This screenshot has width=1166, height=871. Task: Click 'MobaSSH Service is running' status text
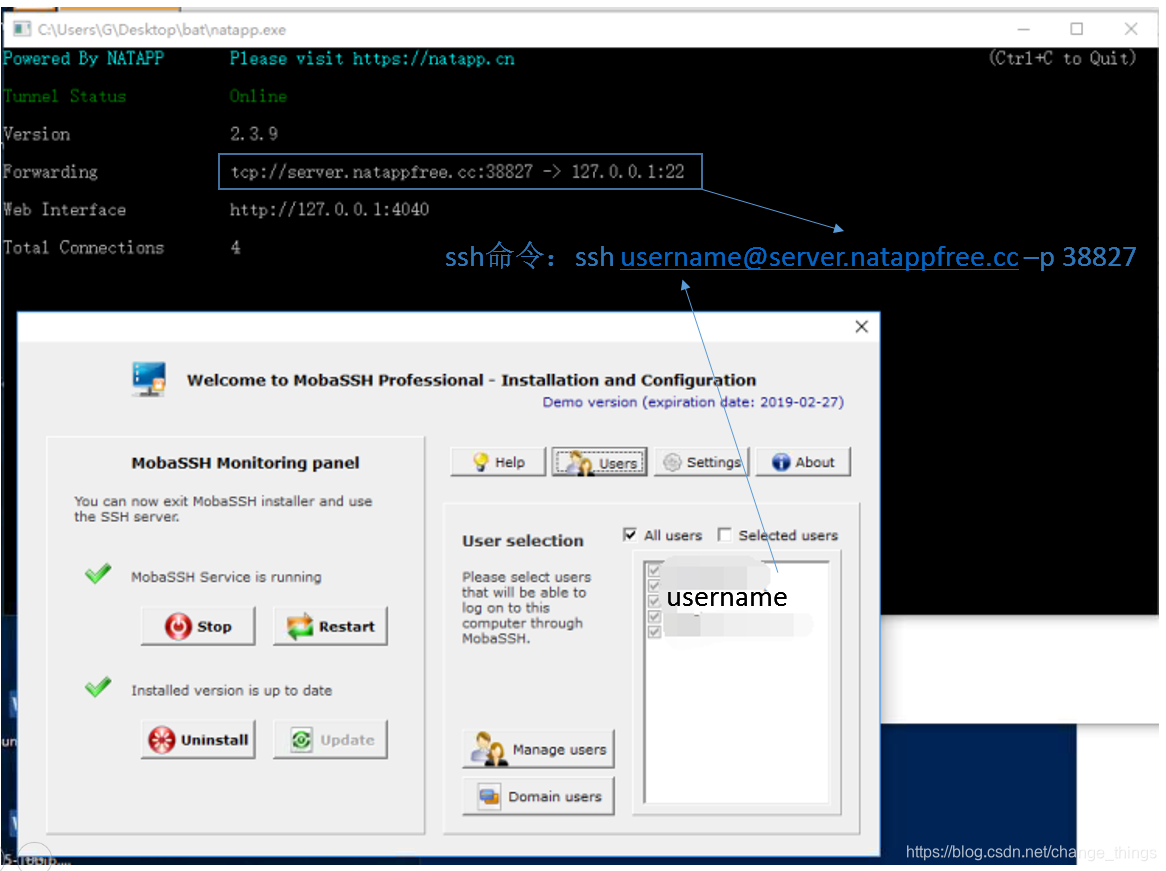pyautogui.click(x=226, y=577)
